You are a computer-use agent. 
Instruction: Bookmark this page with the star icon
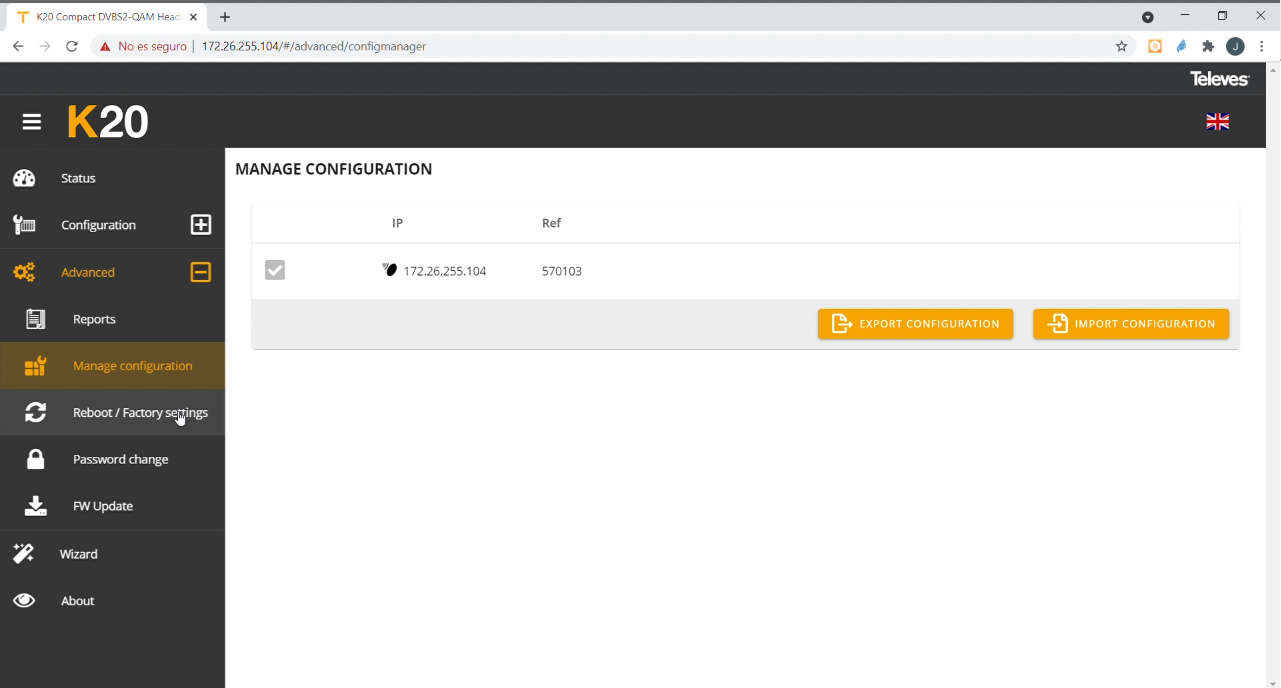pyautogui.click(x=1121, y=46)
